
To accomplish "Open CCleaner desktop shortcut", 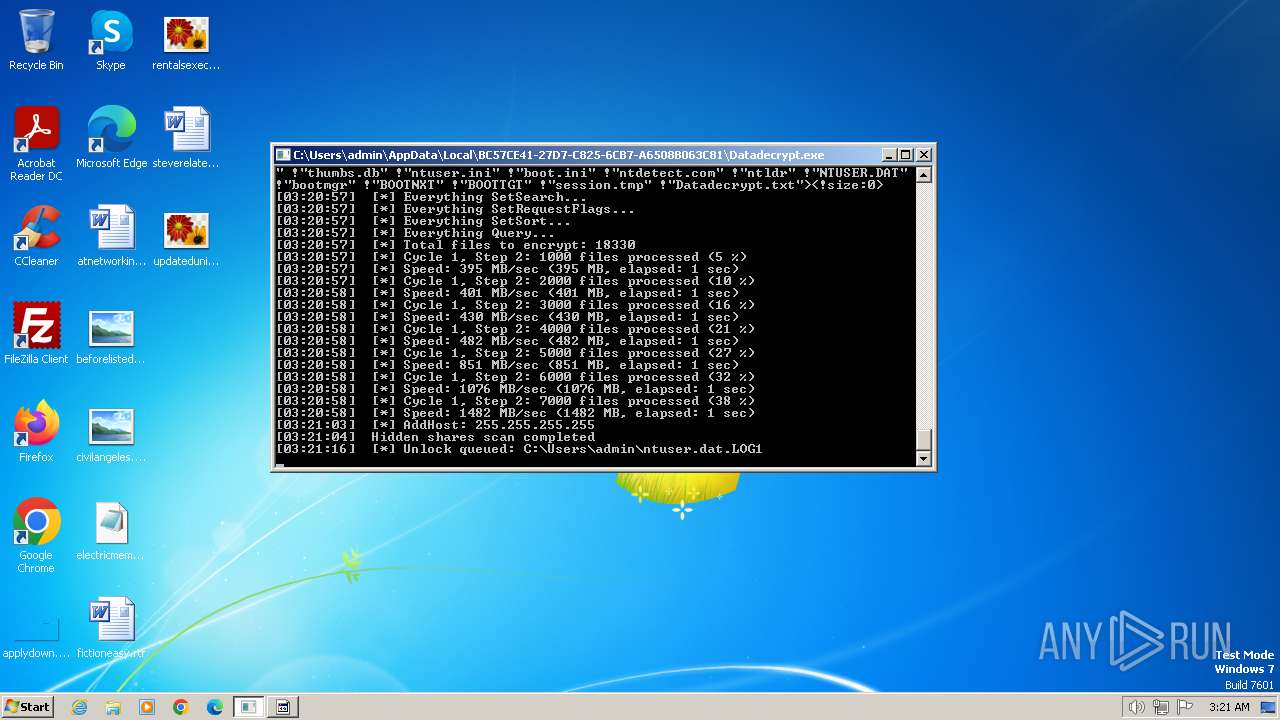I will pos(36,236).
